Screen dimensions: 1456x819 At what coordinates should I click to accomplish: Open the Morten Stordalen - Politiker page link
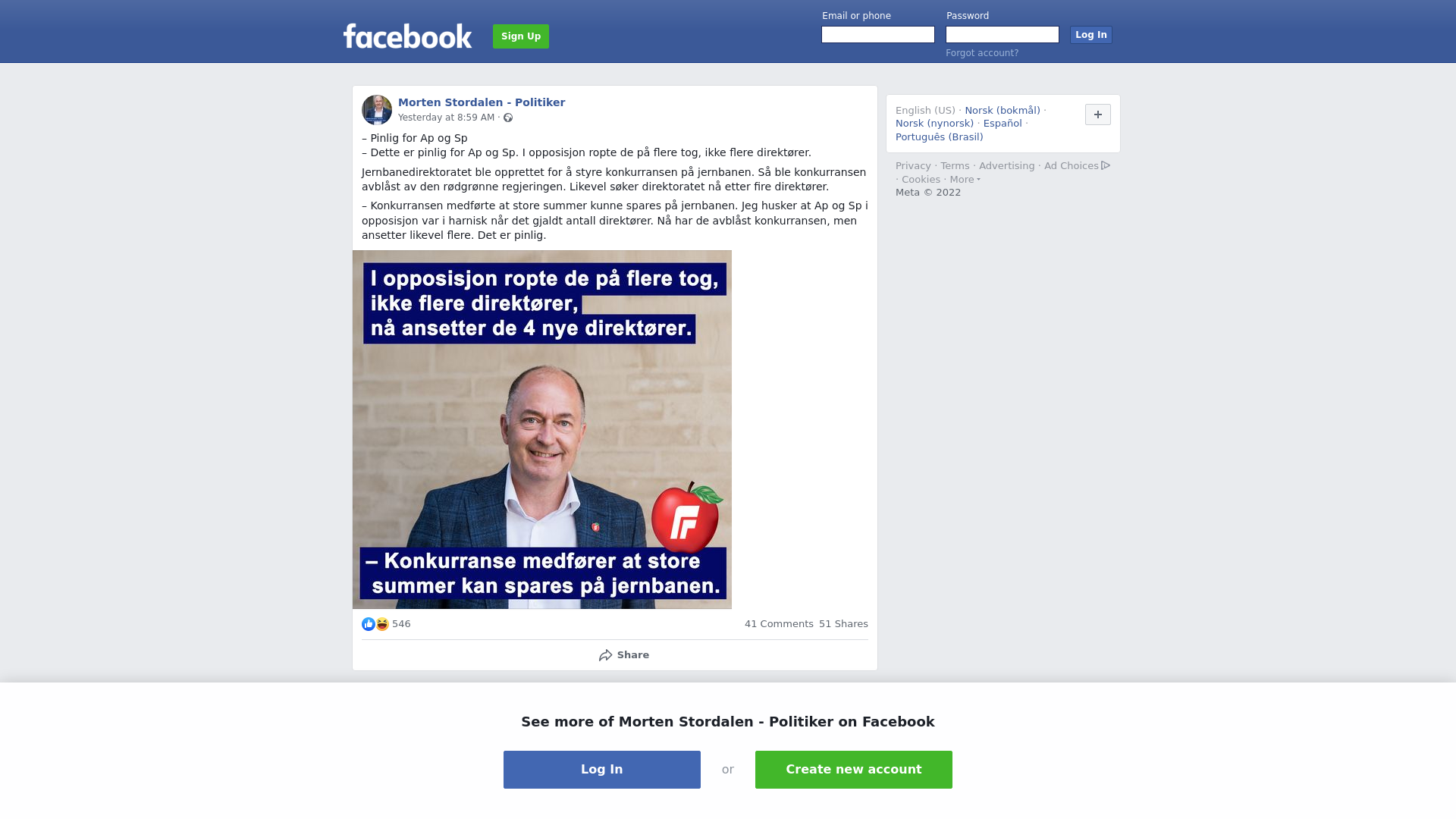click(x=482, y=102)
